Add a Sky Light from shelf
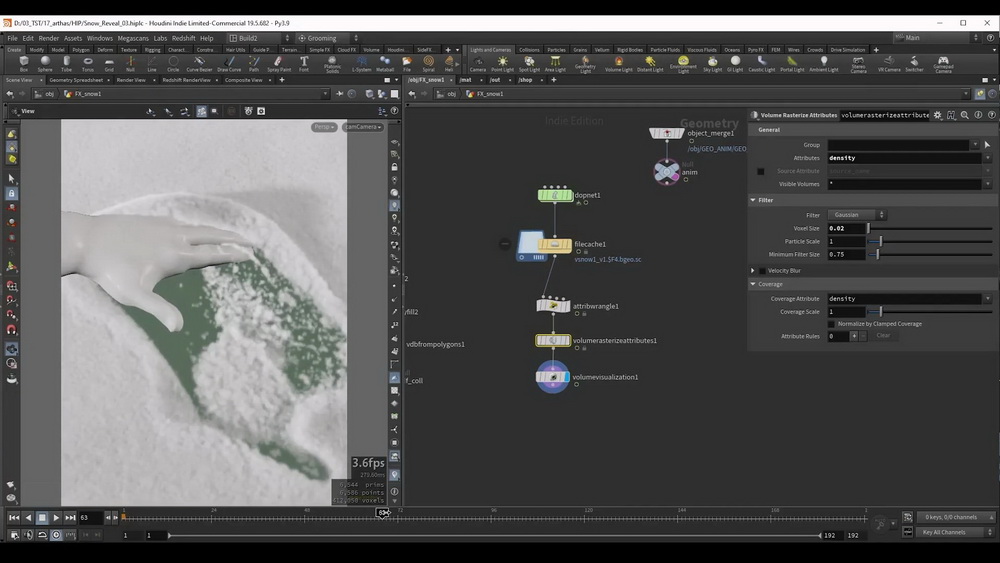Screen dimensions: 1000x563 [x=712, y=63]
